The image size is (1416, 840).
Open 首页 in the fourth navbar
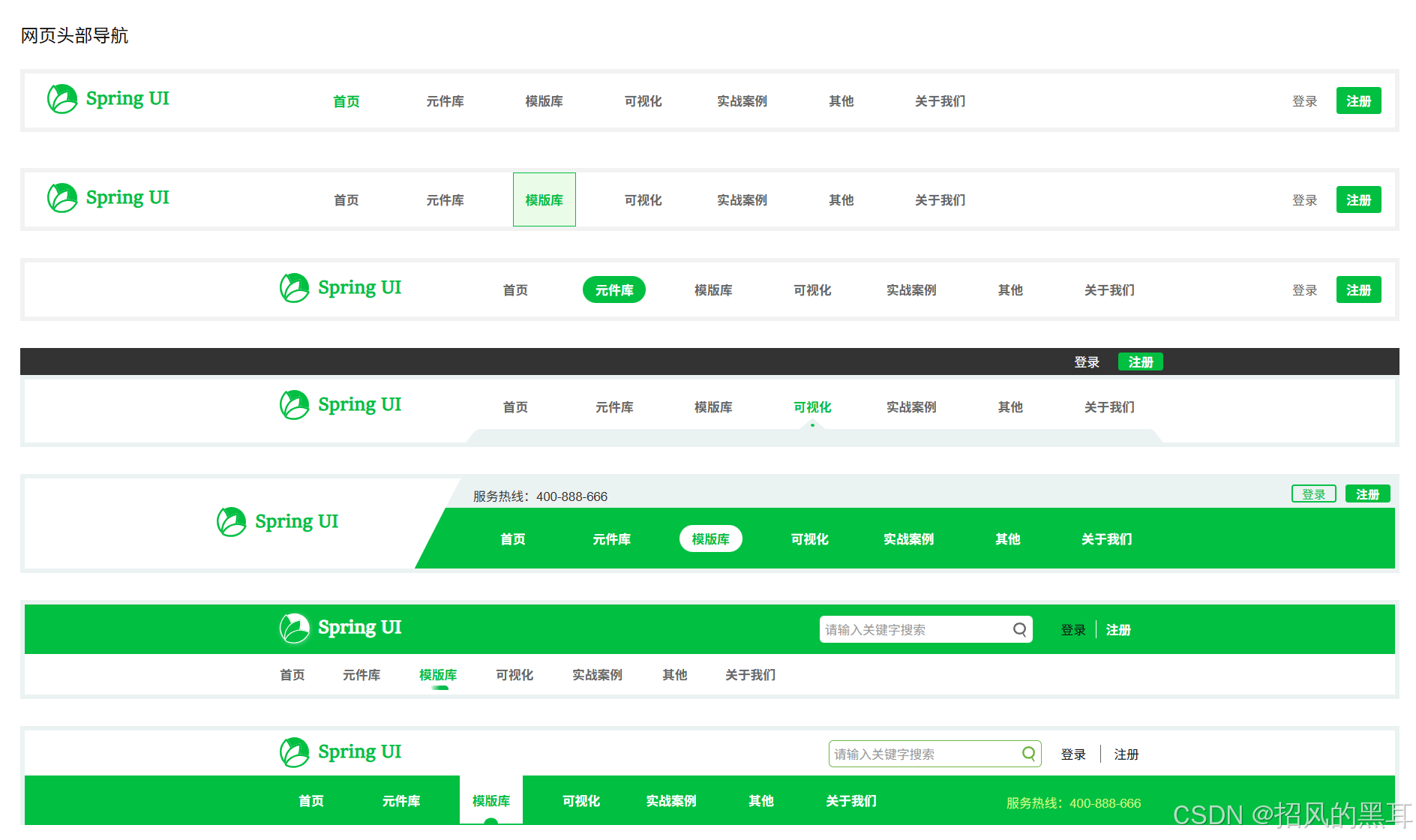515,407
